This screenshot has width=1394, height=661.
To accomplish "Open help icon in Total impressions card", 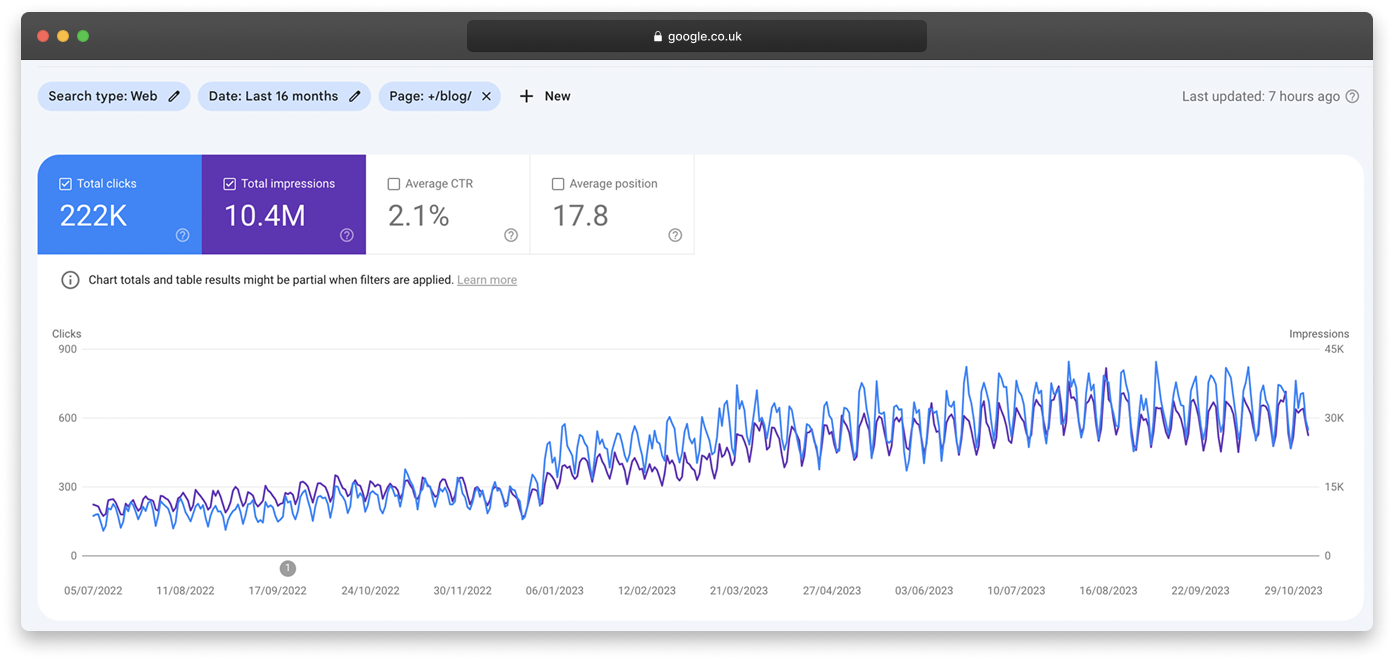I will 346,235.
